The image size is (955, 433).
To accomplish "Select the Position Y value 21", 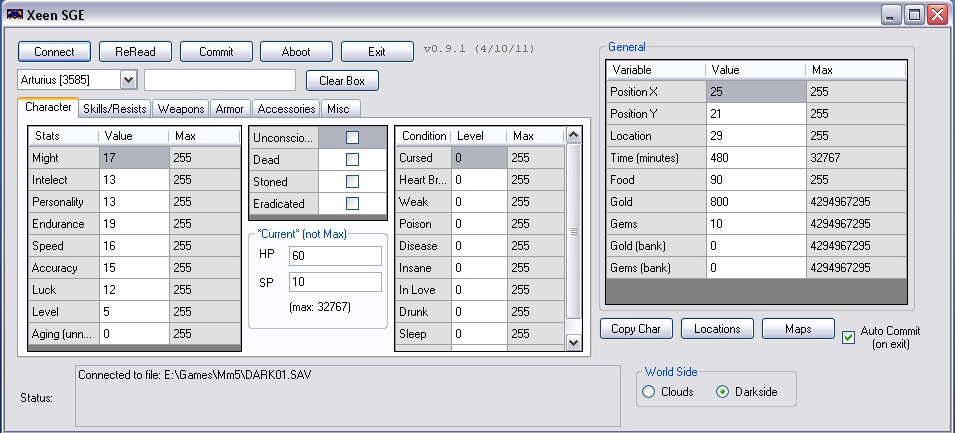I will pyautogui.click(x=756, y=114).
